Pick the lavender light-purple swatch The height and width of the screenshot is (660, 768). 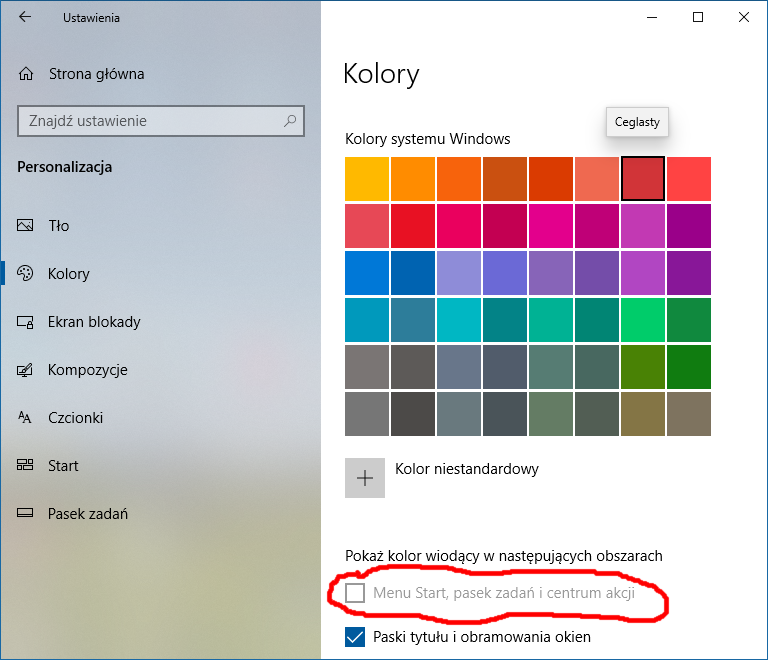459,273
